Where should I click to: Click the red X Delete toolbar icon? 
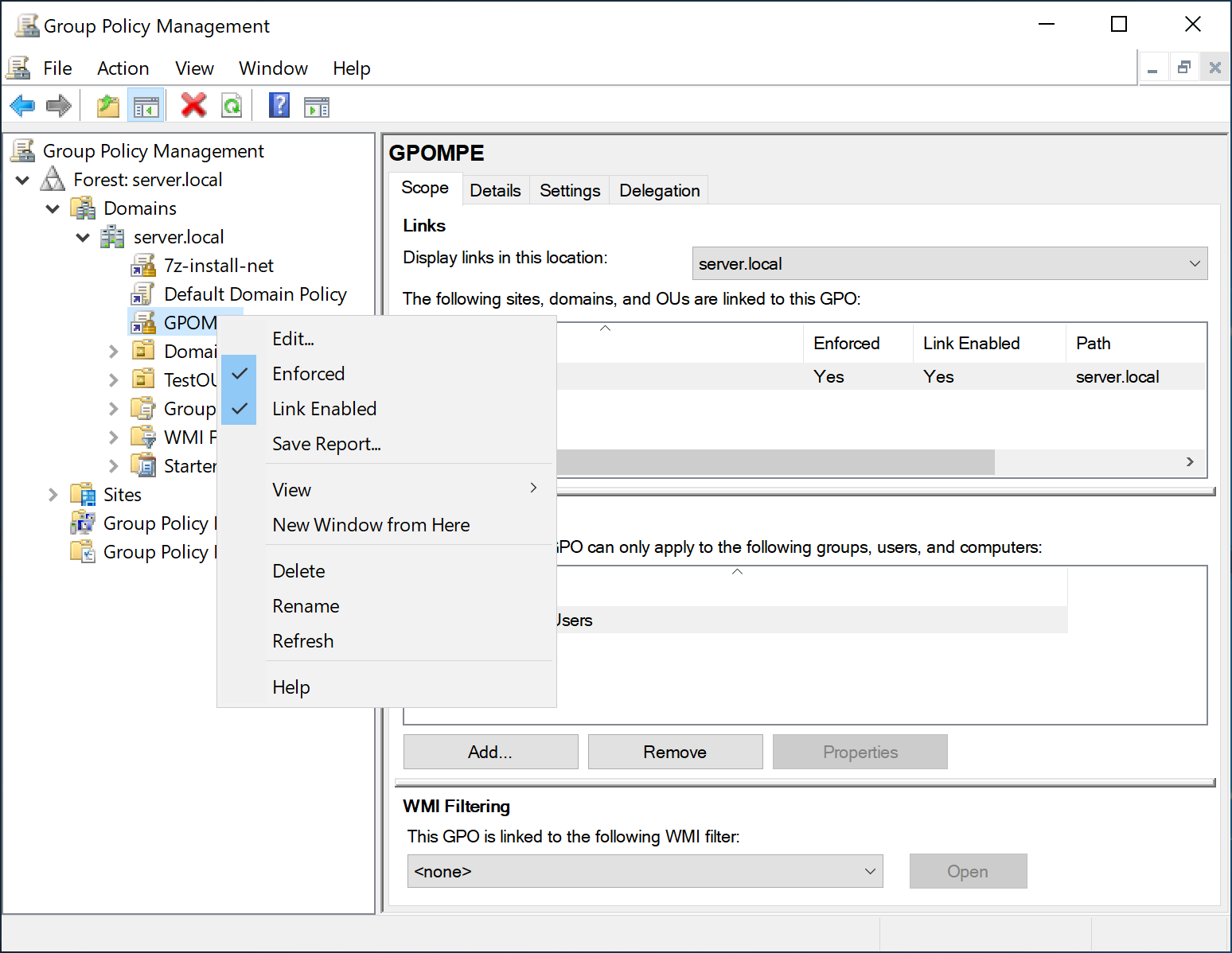(x=193, y=105)
